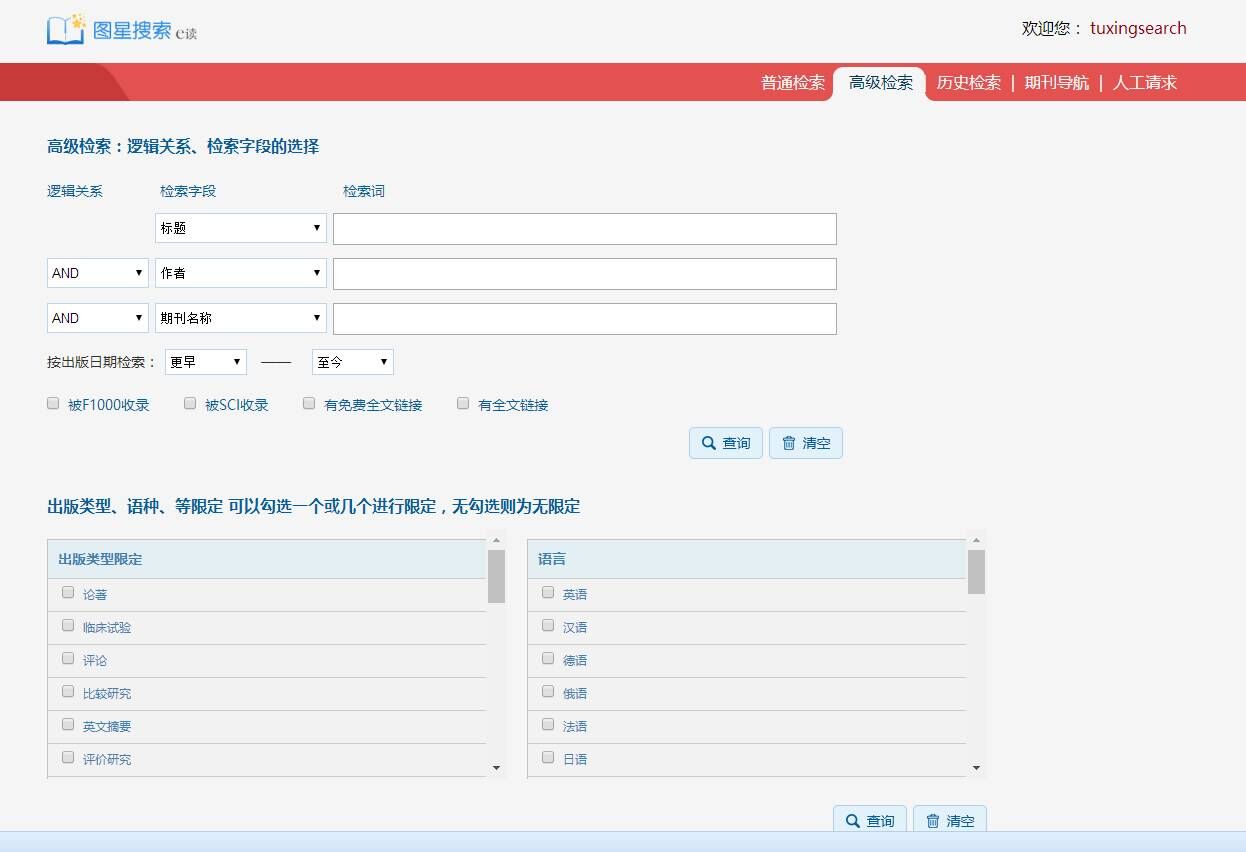Select the 英语 language checkbox
The height and width of the screenshot is (852, 1246).
coord(548,593)
